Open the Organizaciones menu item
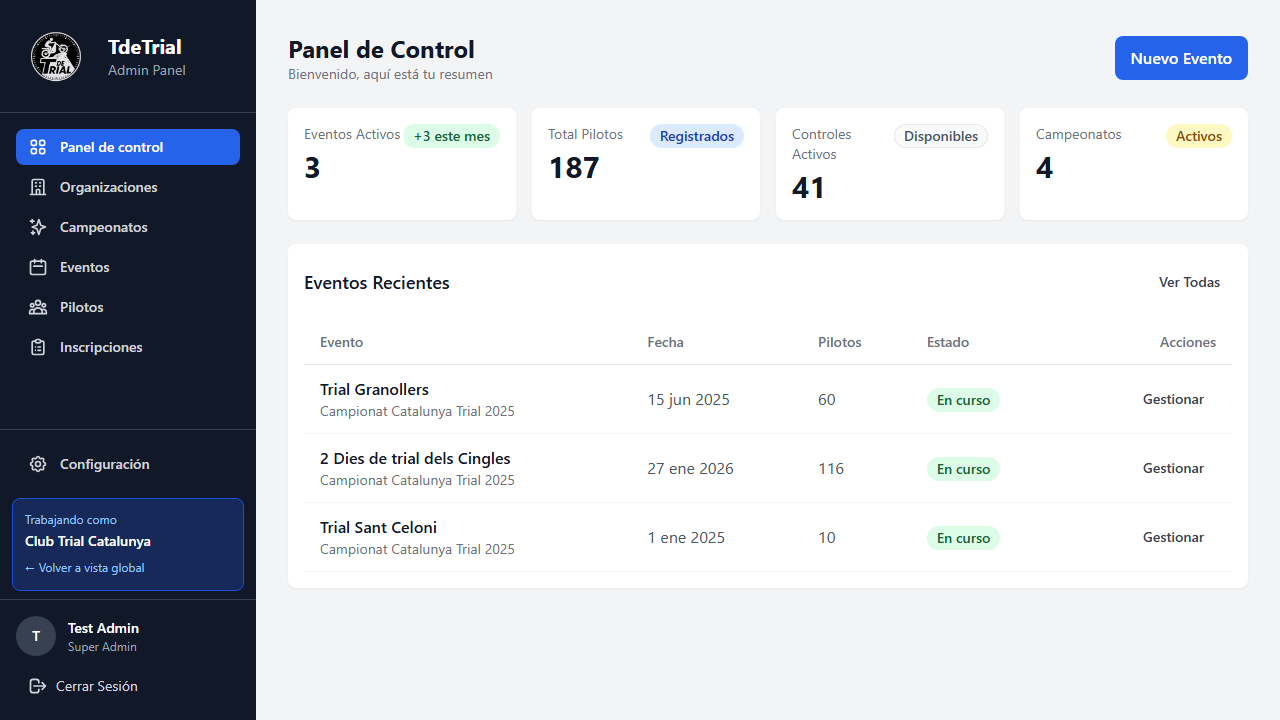The height and width of the screenshot is (720, 1280). tap(108, 187)
